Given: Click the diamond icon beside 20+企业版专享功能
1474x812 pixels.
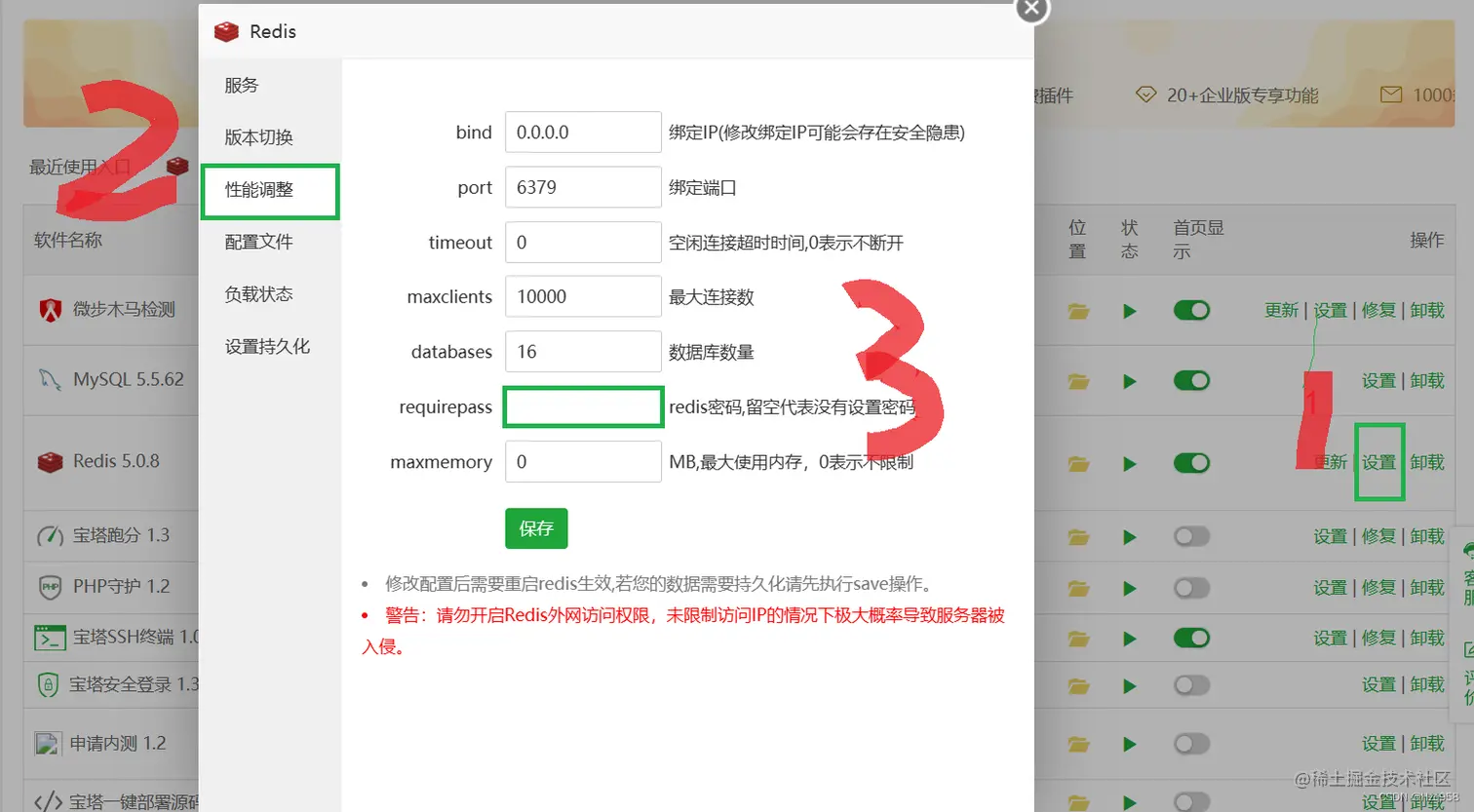Looking at the screenshot, I should tap(1145, 95).
